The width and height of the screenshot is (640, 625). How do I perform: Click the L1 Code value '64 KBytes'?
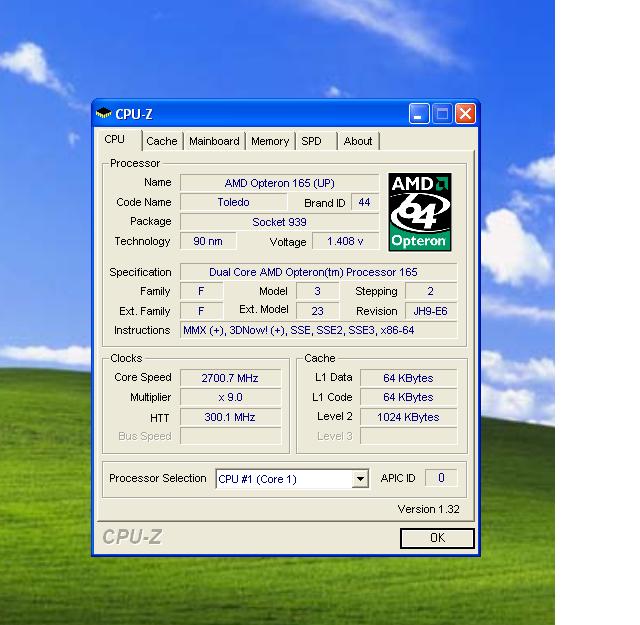408,397
